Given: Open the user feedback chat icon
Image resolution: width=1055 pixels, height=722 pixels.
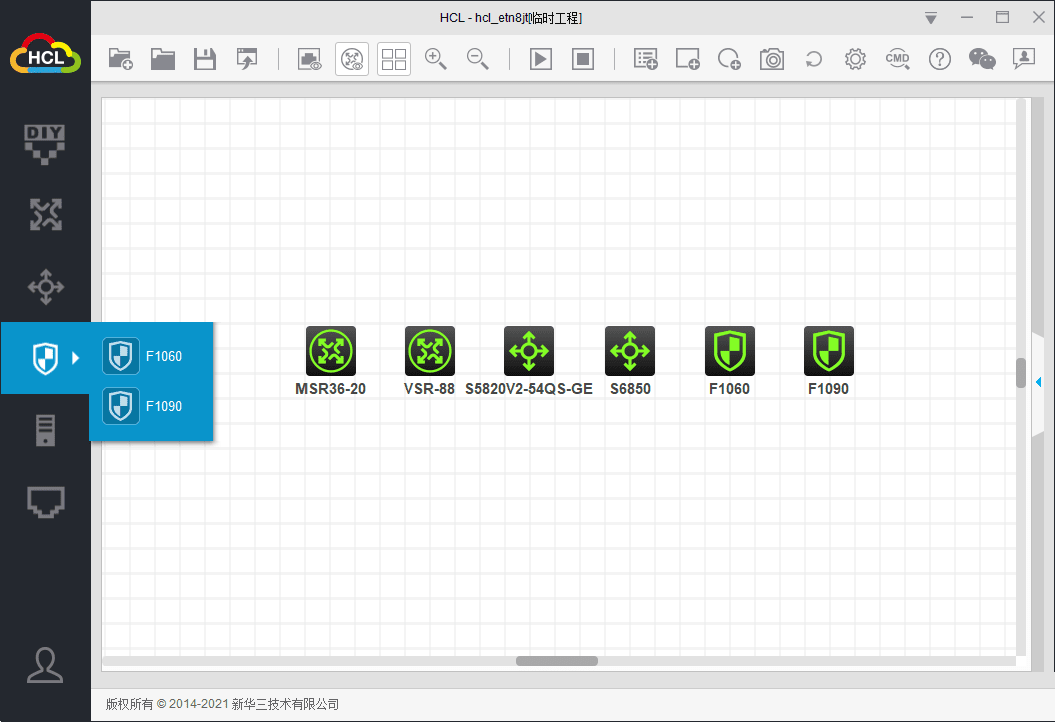Looking at the screenshot, I should 1023,59.
